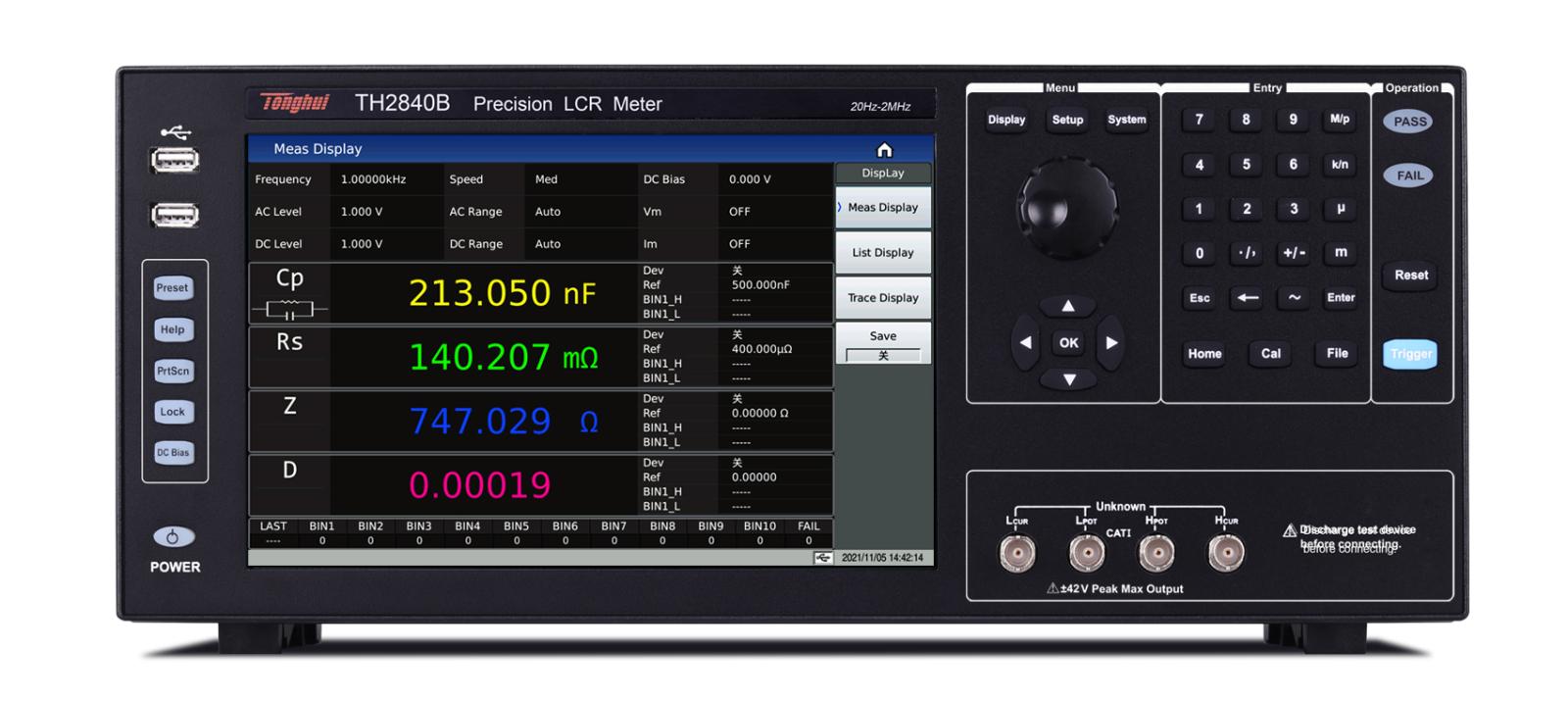Select the Frequency value 1.00000kHz field
This screenshot has height=701, width=1568.
click(373, 179)
